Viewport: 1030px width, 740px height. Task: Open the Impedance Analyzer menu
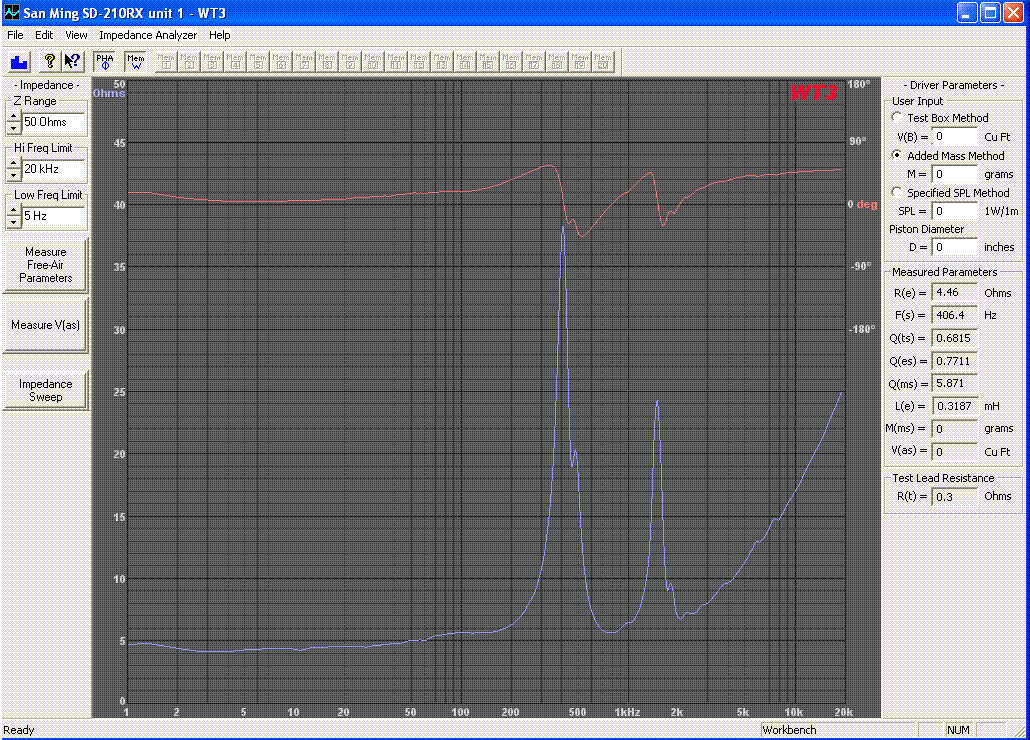148,35
